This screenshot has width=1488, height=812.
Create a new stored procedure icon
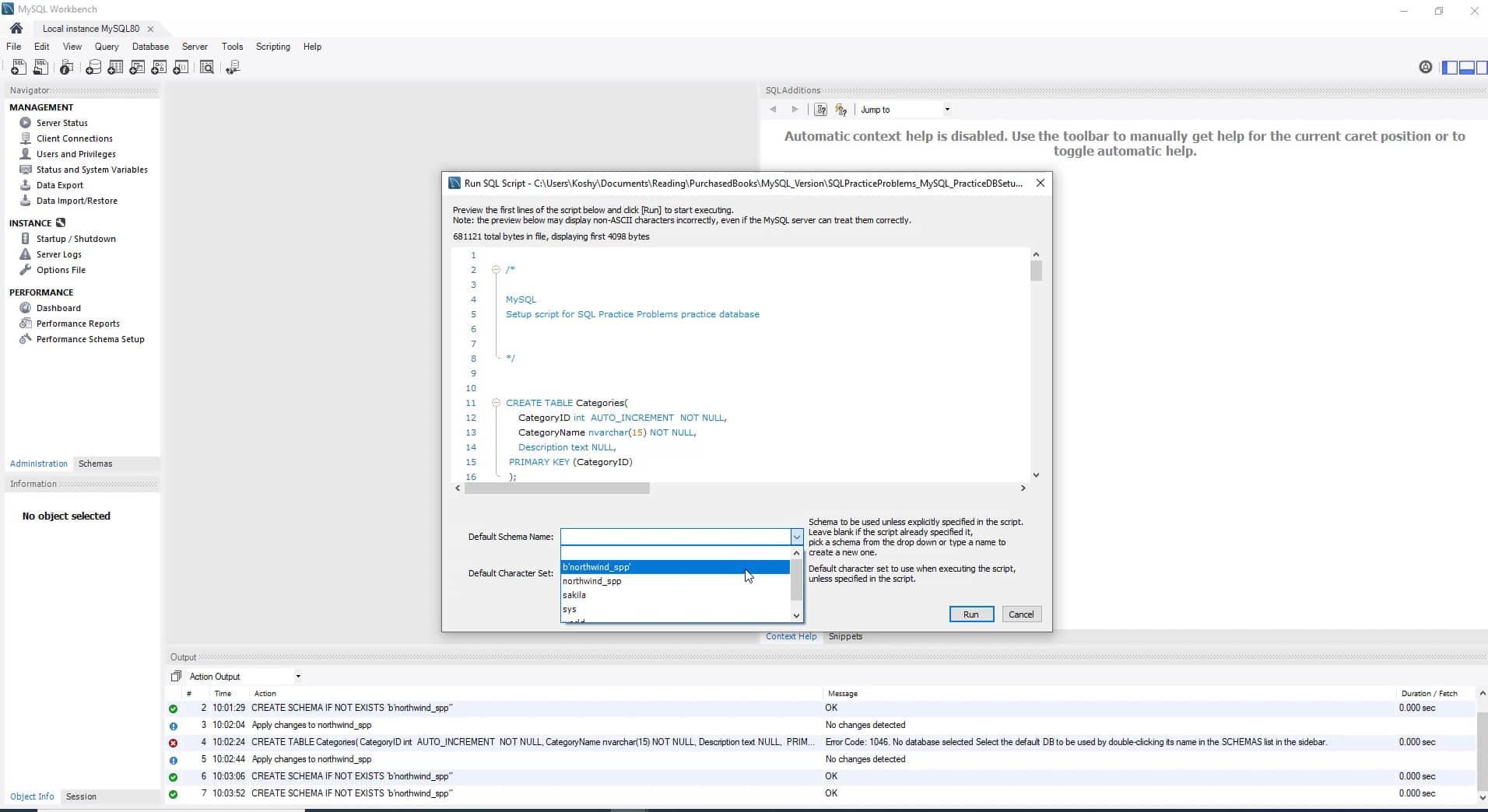[x=159, y=68]
